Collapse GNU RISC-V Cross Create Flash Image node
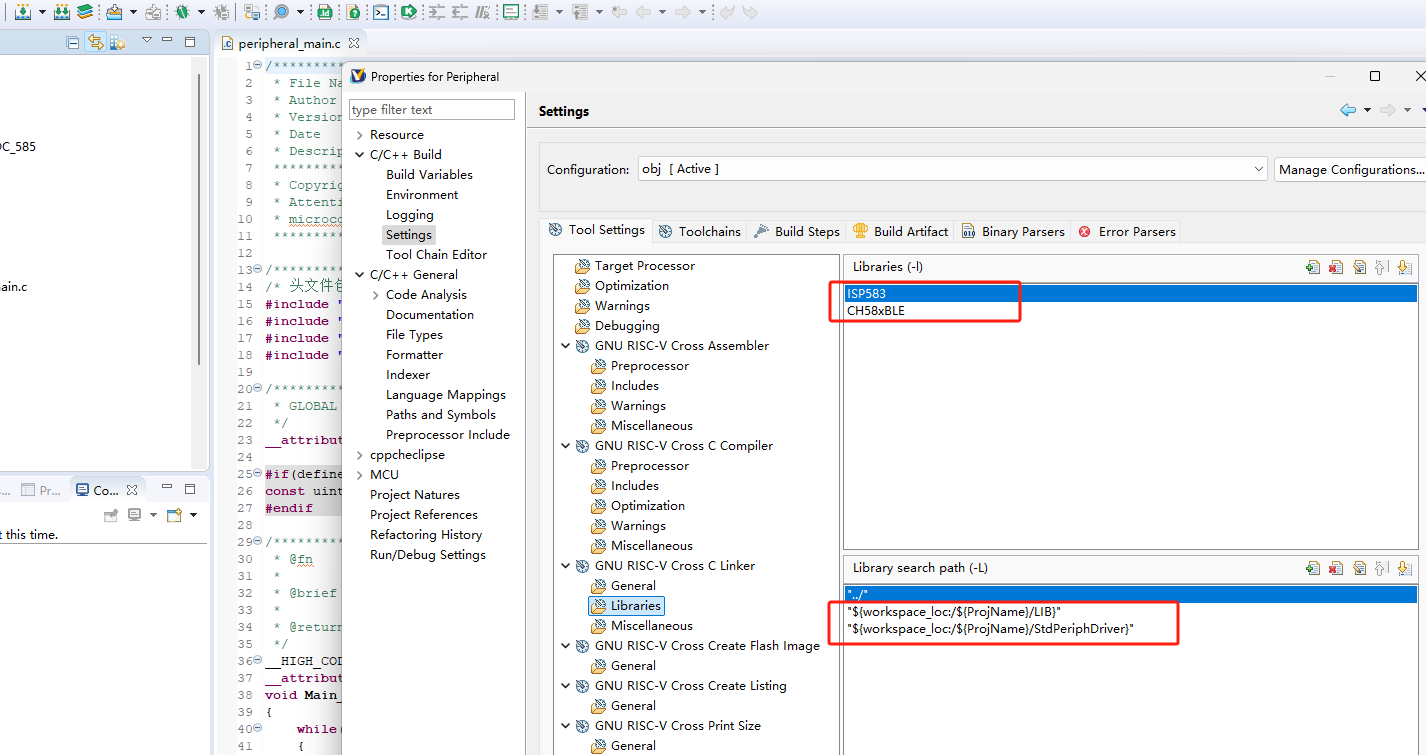This screenshot has height=755, width=1426. click(x=566, y=646)
